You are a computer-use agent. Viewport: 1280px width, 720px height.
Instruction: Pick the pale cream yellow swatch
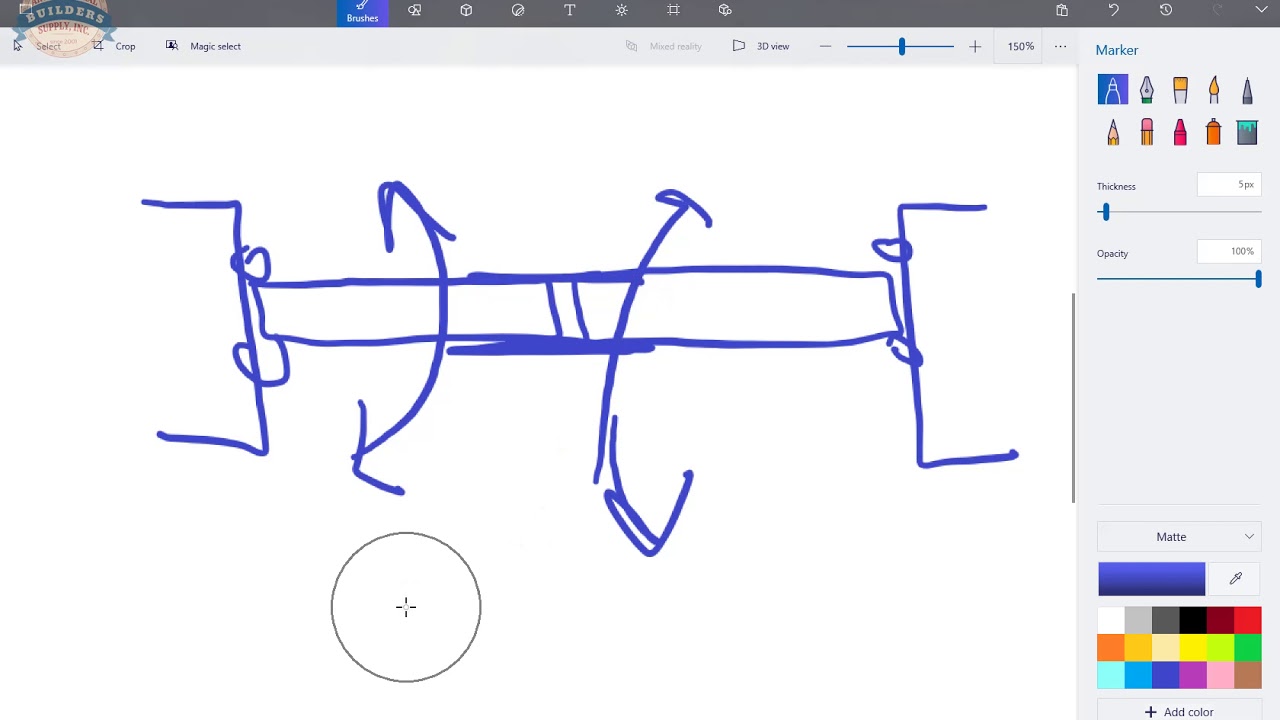point(1166,648)
